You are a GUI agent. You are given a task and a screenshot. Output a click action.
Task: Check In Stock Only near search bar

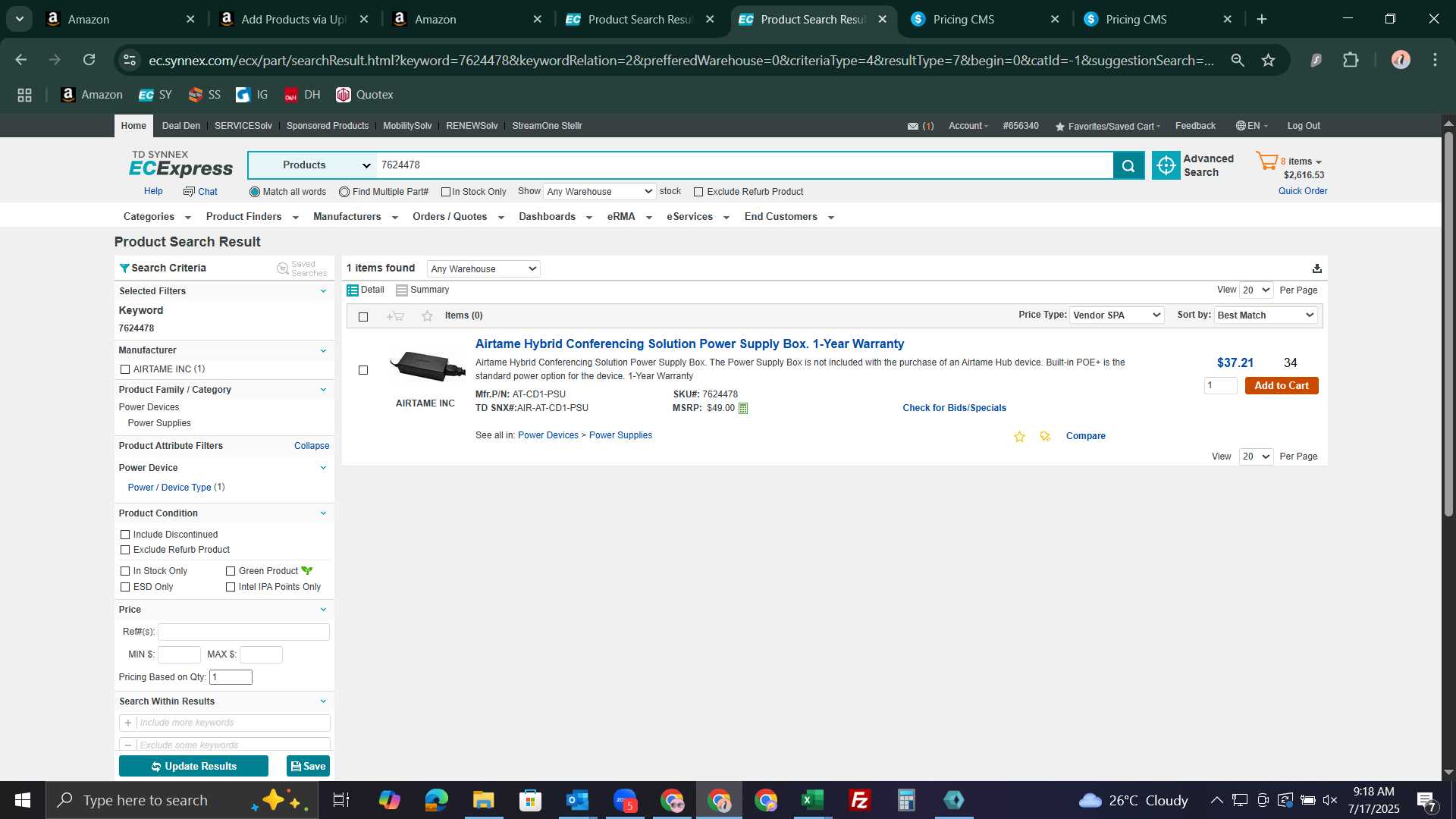pyautogui.click(x=446, y=192)
